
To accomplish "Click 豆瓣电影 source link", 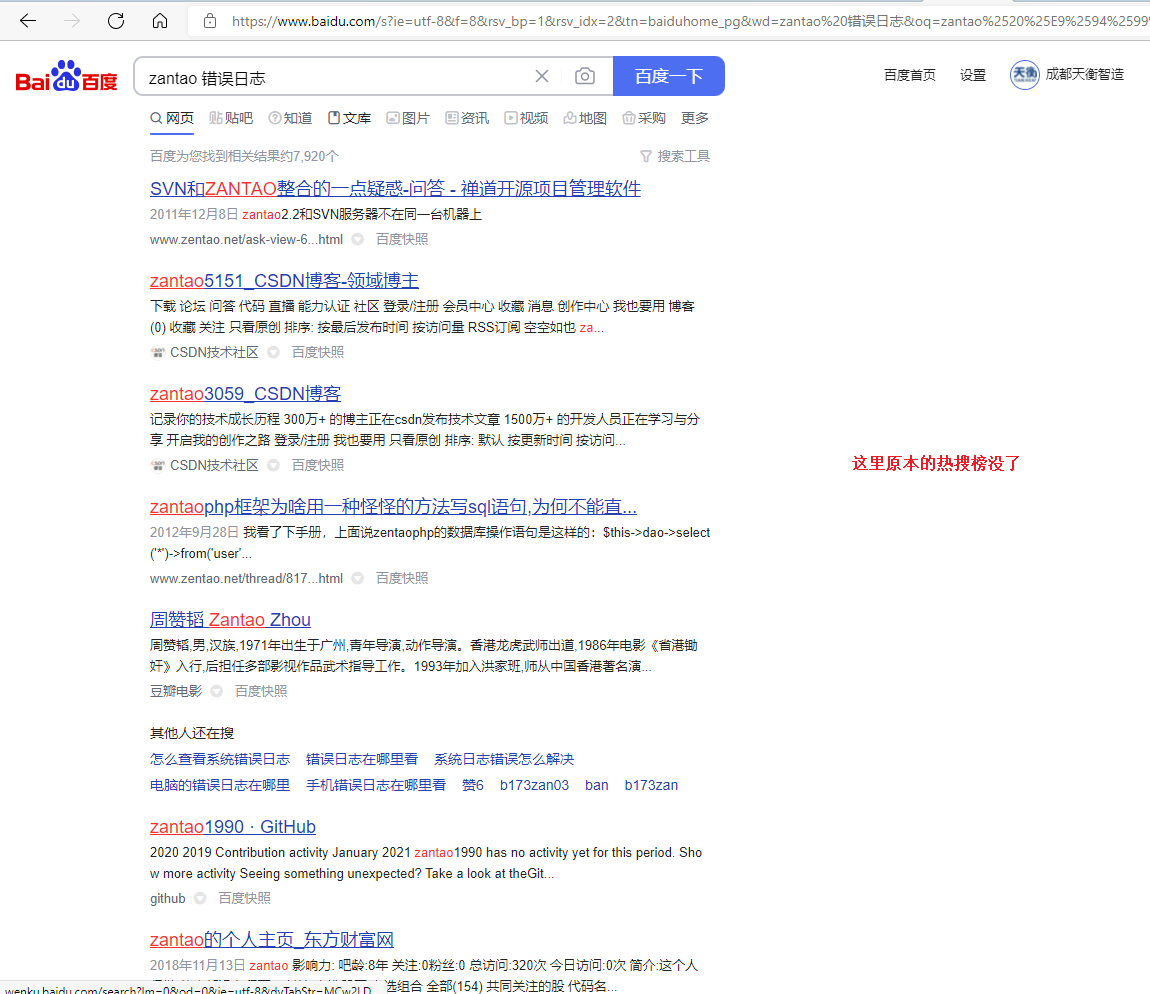I will click(176, 691).
